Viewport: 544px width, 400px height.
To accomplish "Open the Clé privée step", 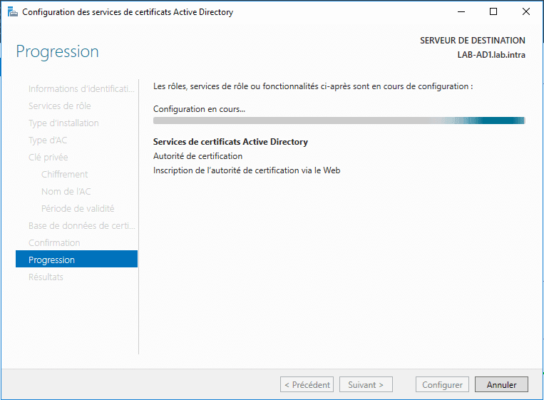I will click(48, 157).
